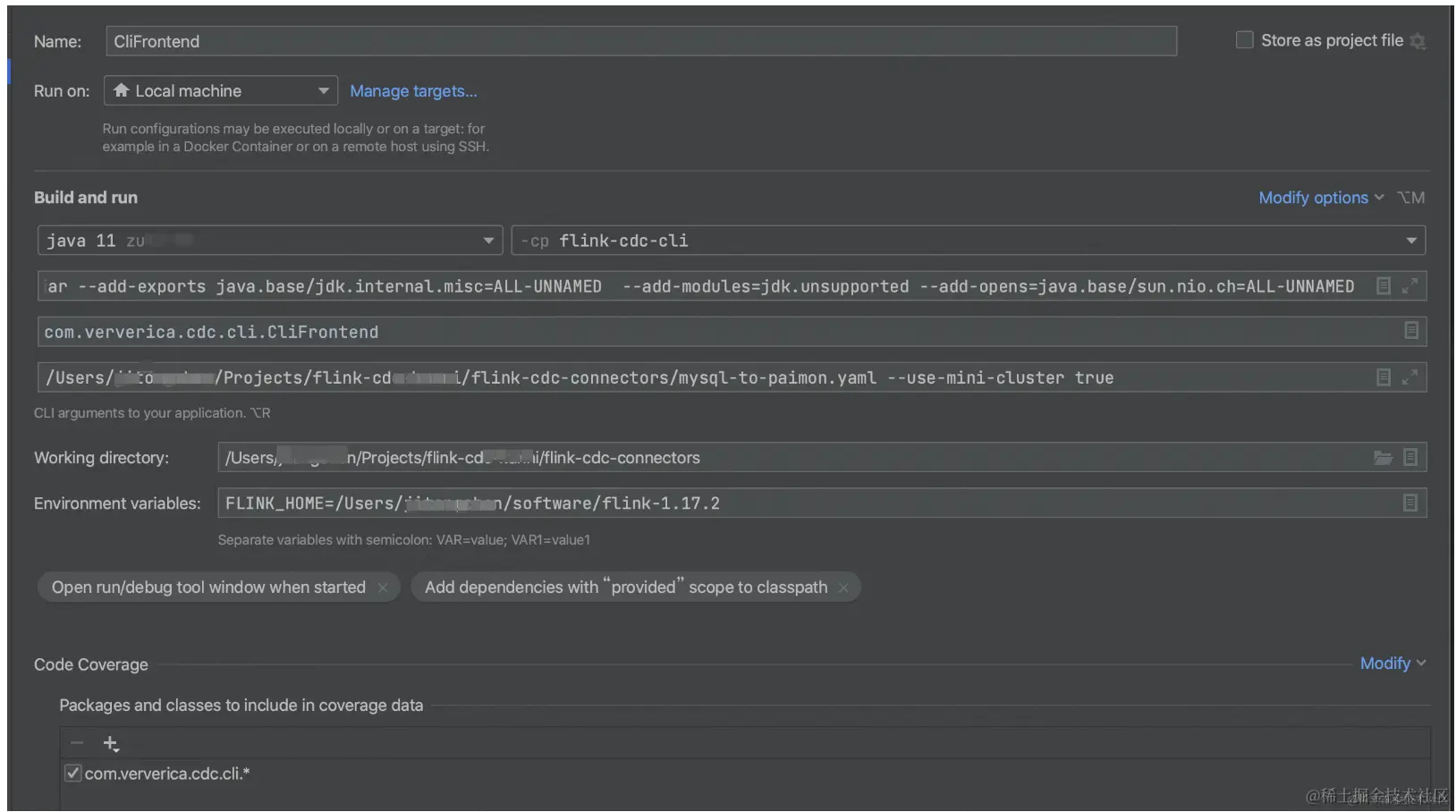Enable the Store as project file checkbox
1456x812 pixels.
1244,40
